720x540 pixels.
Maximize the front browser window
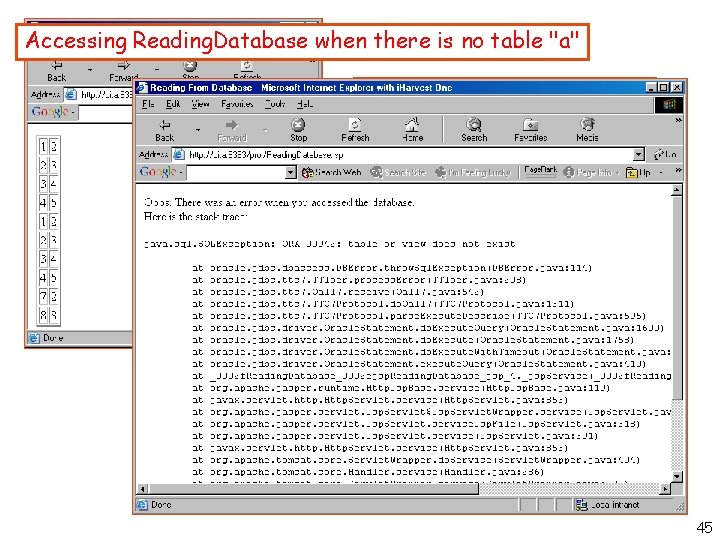(x=664, y=87)
